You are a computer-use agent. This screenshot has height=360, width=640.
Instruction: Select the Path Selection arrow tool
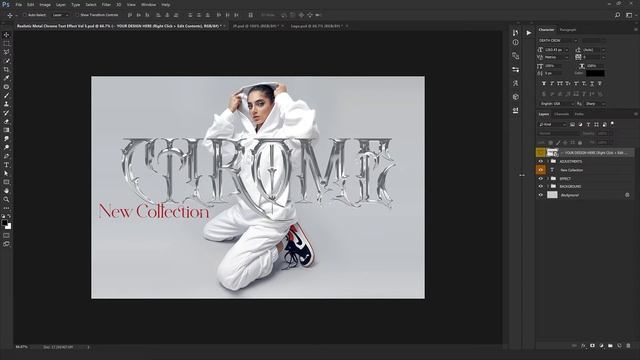(7, 173)
